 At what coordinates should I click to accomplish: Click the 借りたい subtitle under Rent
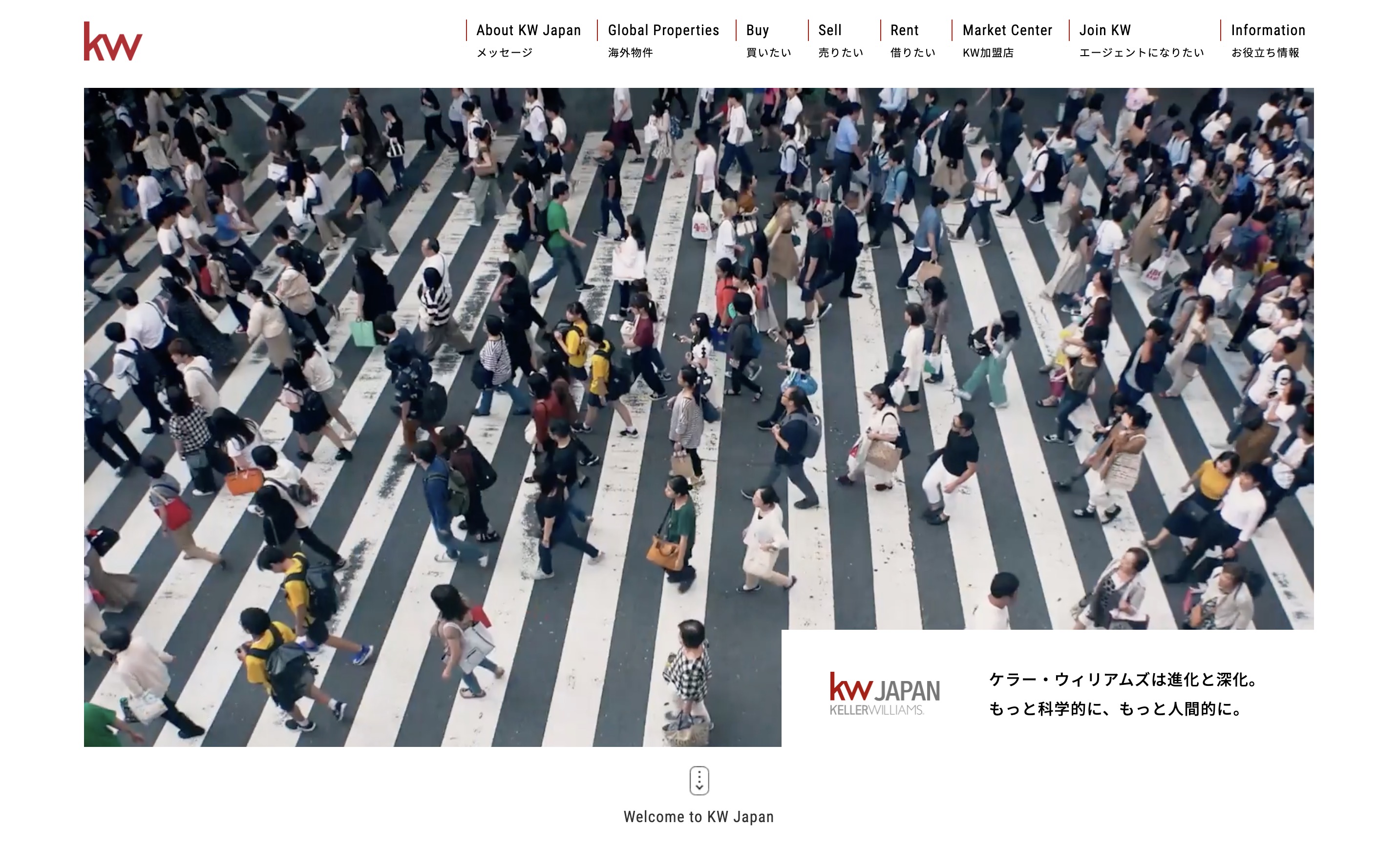[x=912, y=53]
